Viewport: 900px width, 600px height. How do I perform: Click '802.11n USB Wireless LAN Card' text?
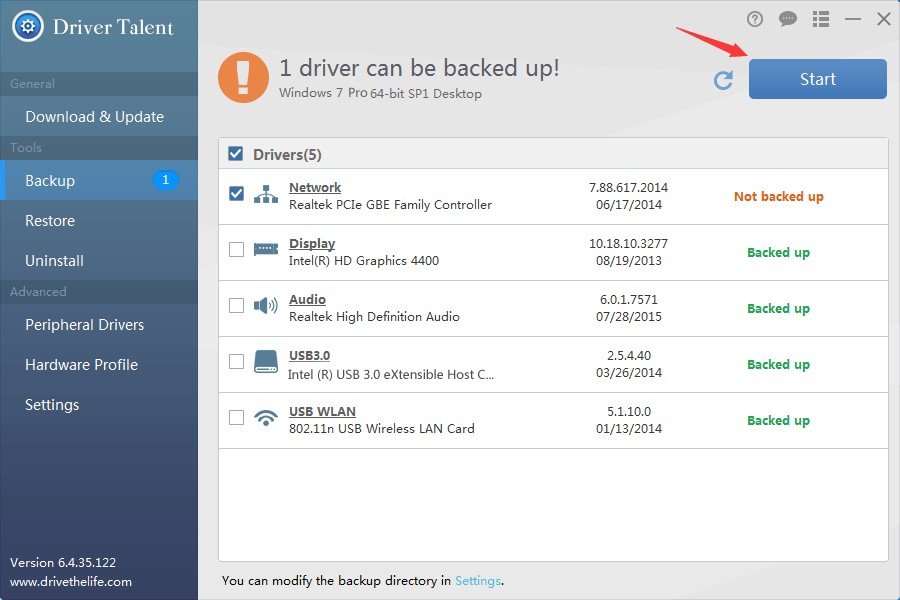pos(382,428)
